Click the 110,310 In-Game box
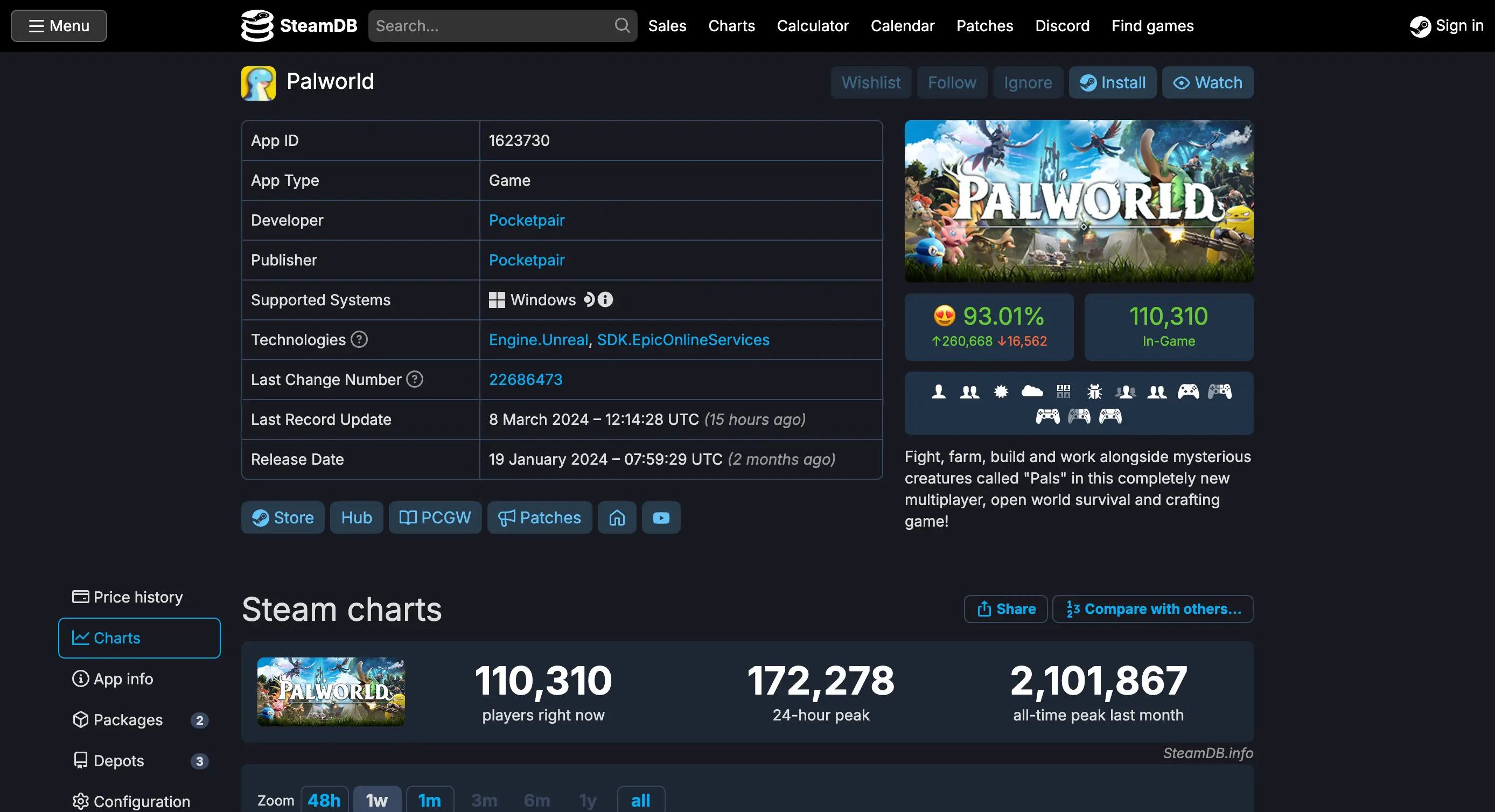Screen dimensions: 1495x812 pyautogui.click(x=1168, y=327)
